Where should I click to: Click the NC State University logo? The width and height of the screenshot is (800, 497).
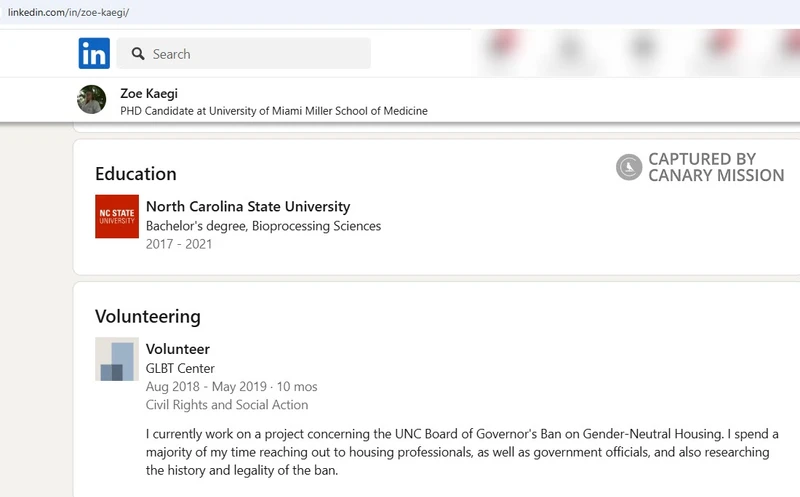[x=117, y=216]
